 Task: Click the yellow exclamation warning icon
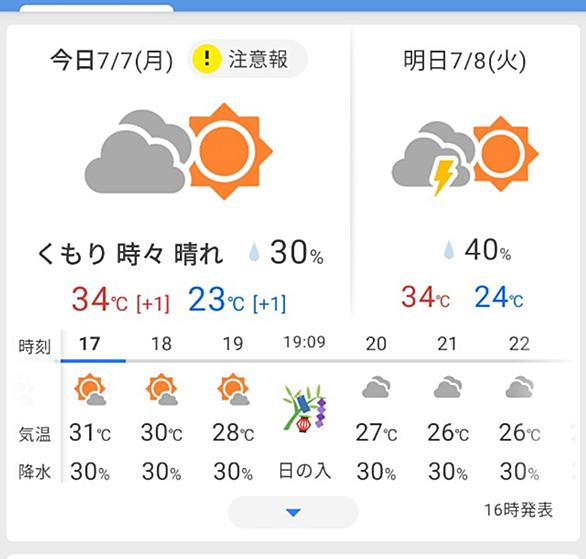tap(207, 59)
